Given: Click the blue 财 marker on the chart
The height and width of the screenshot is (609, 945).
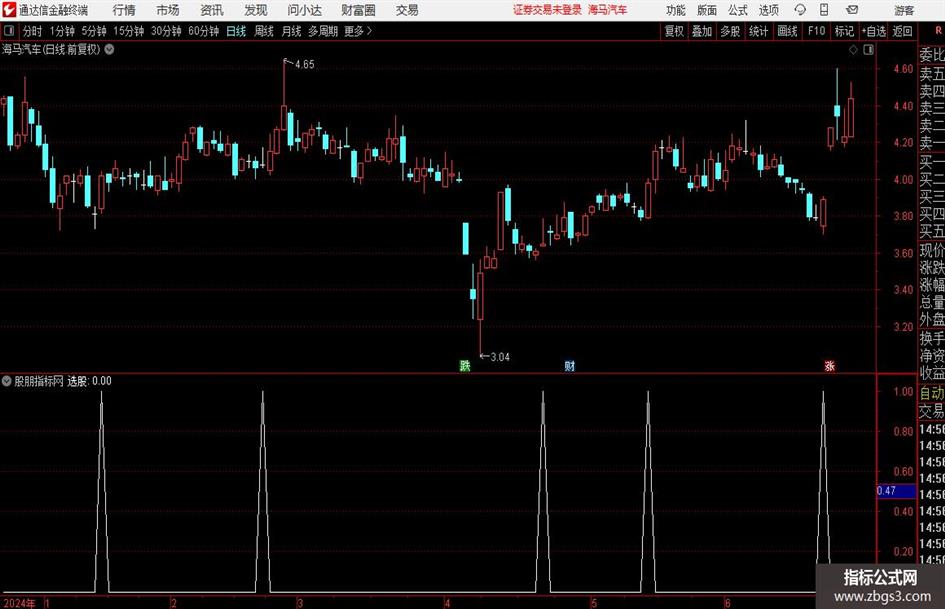Looking at the screenshot, I should 570,365.
